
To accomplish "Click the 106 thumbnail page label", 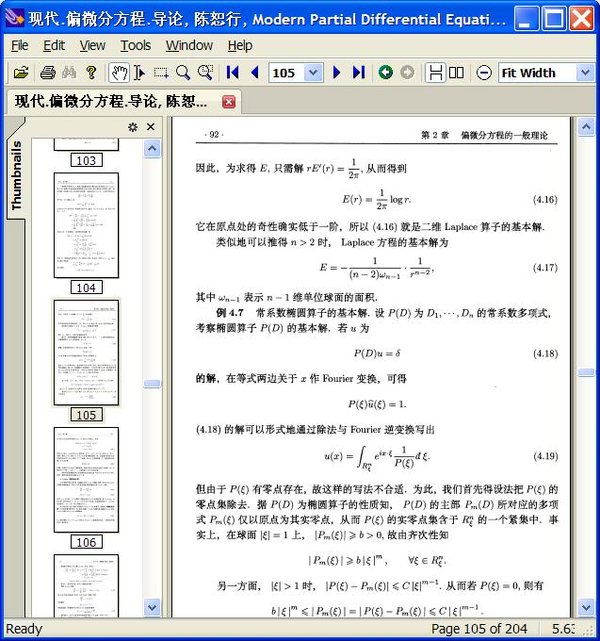I will click(x=86, y=542).
